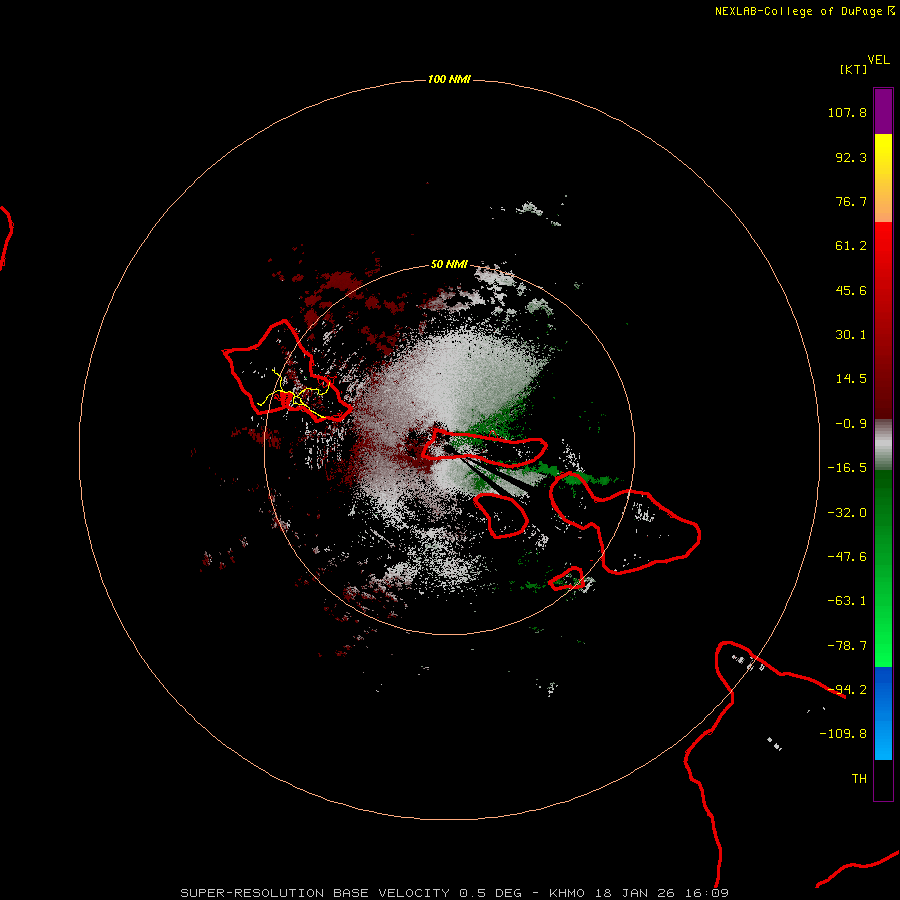900x900 pixels.
Task: Click the Super-Resolution Base Velocity caption
Action: coord(455,893)
